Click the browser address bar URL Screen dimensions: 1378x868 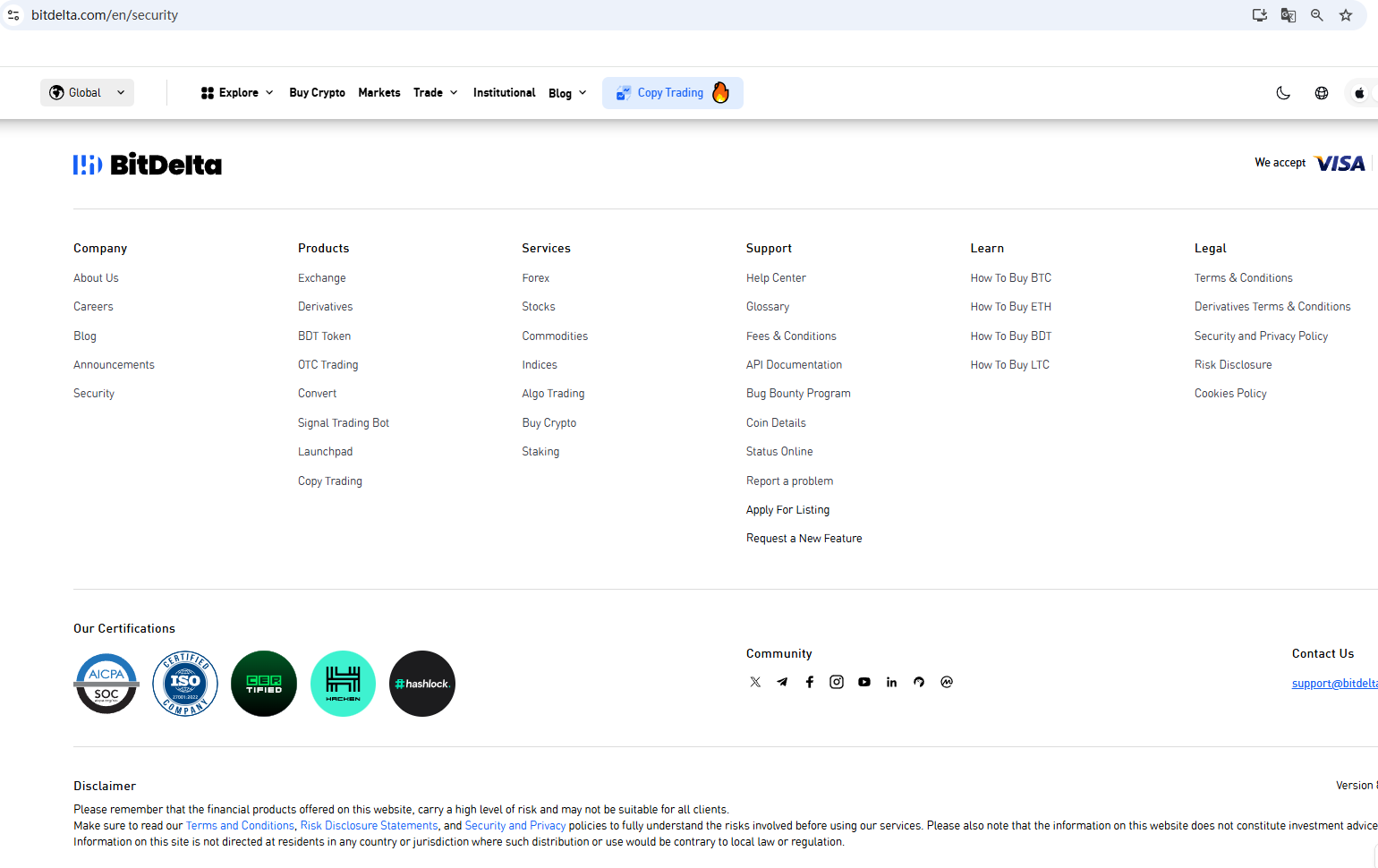pos(105,15)
